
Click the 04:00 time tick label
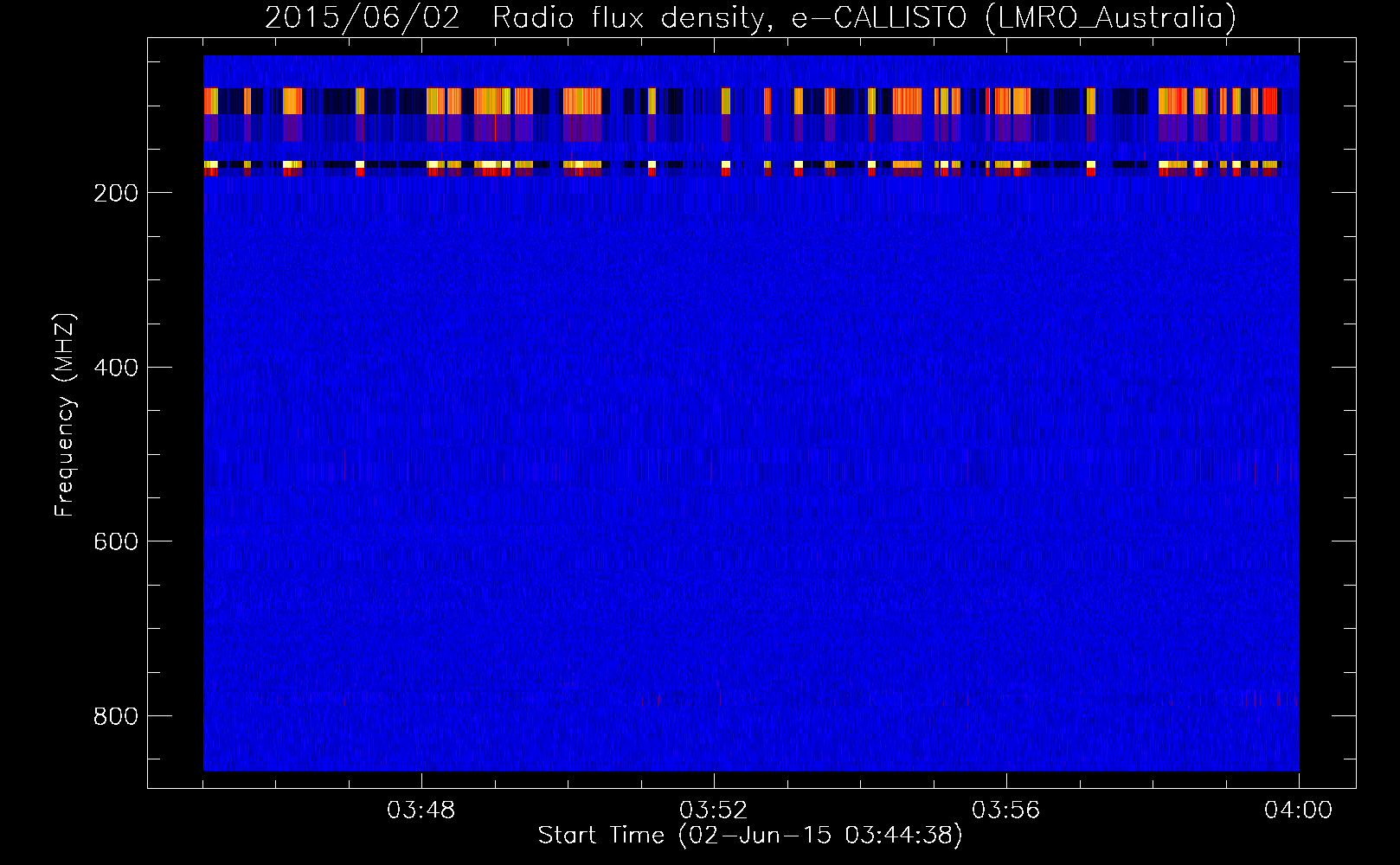click(x=1299, y=811)
